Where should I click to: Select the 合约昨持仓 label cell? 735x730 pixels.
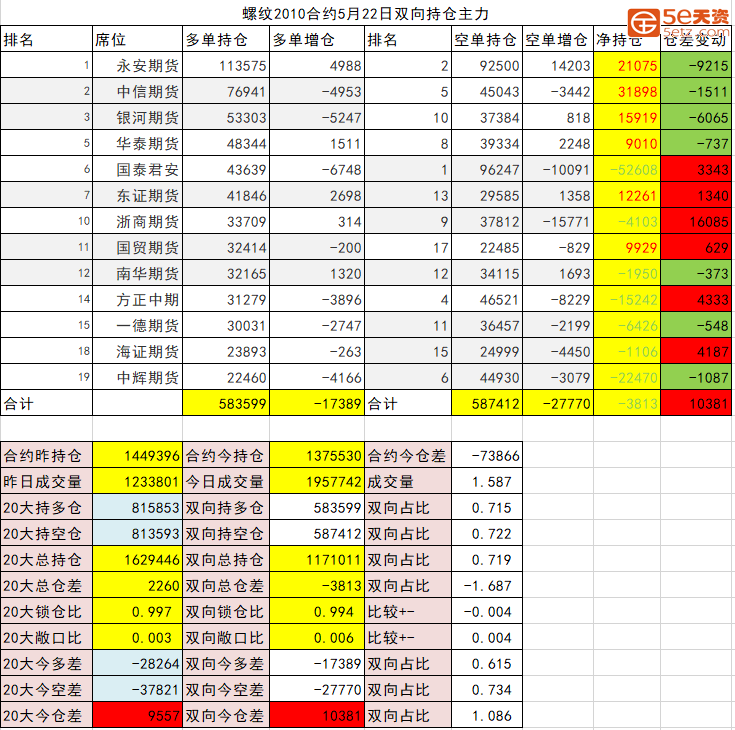click(x=47, y=455)
